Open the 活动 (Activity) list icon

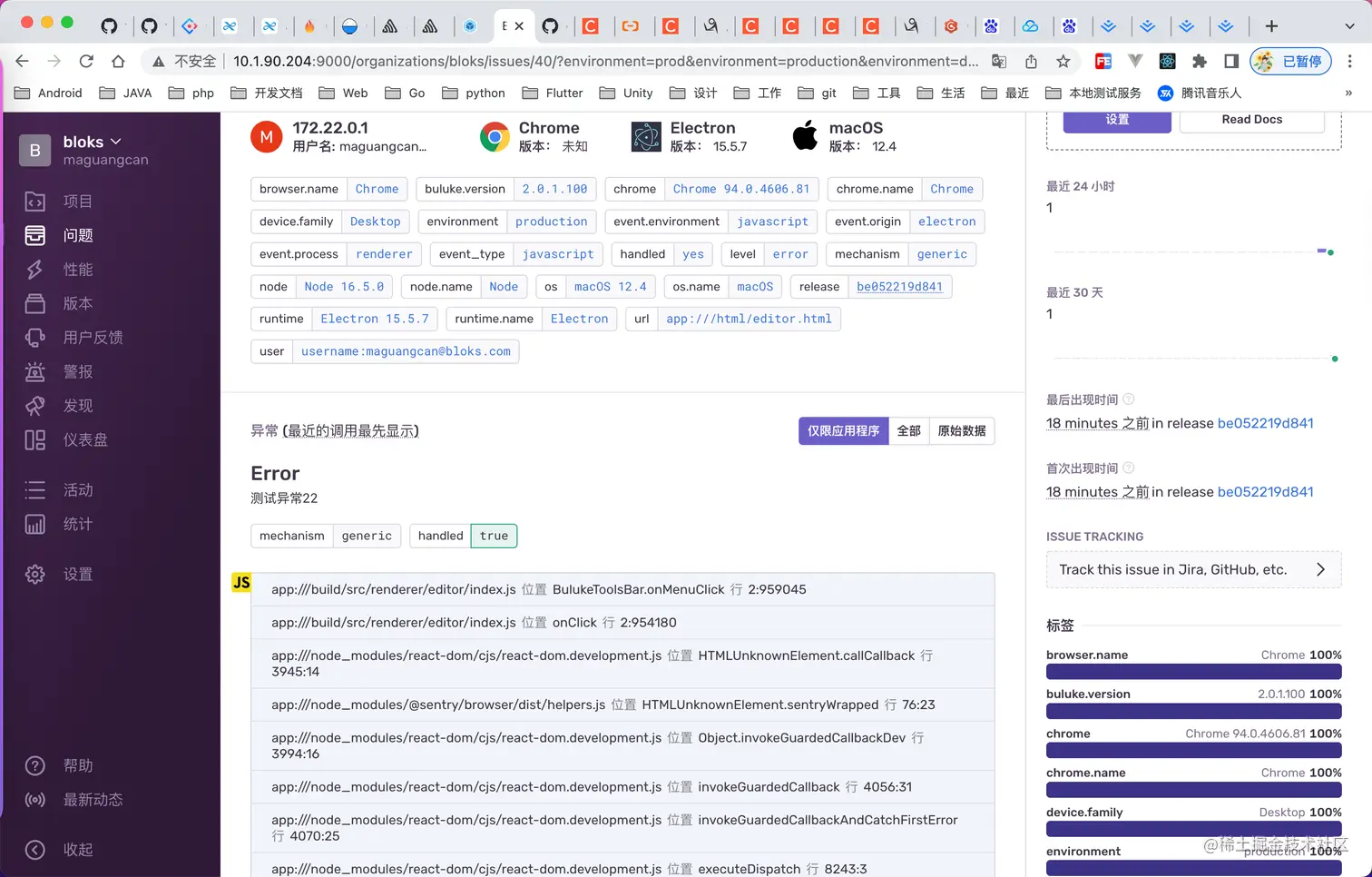click(34, 490)
